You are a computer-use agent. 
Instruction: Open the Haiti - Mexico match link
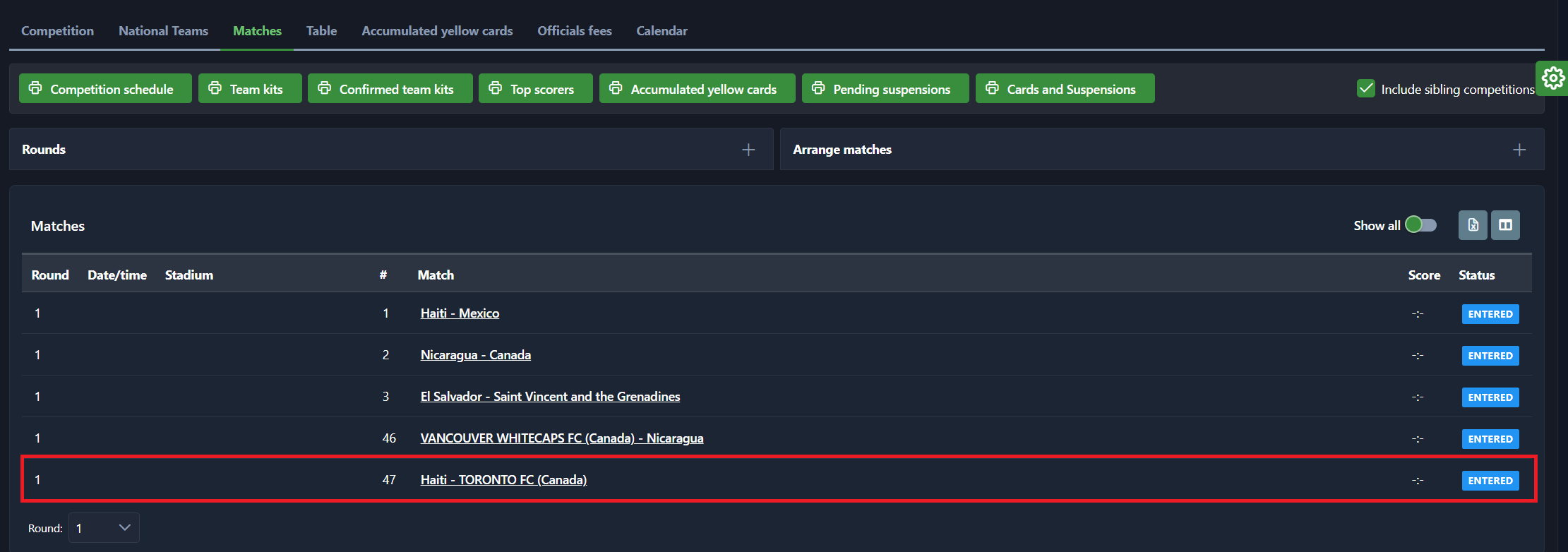460,313
